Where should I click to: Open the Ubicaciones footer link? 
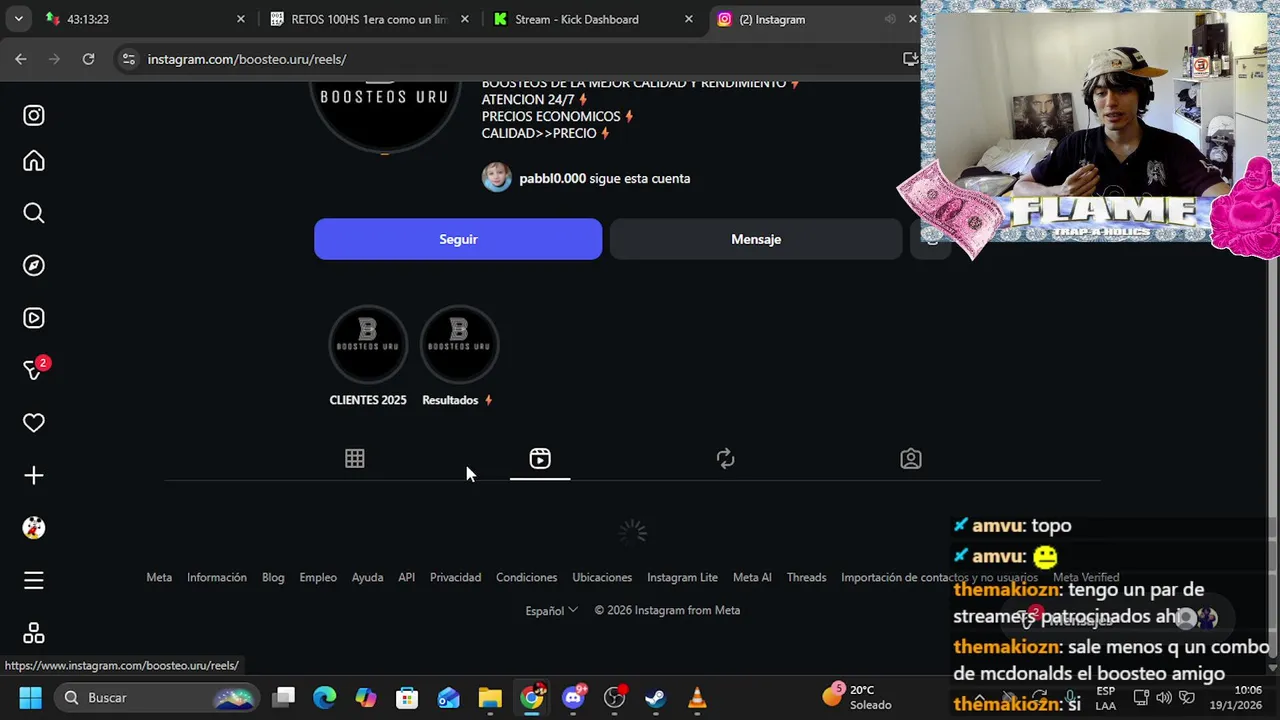[602, 577]
